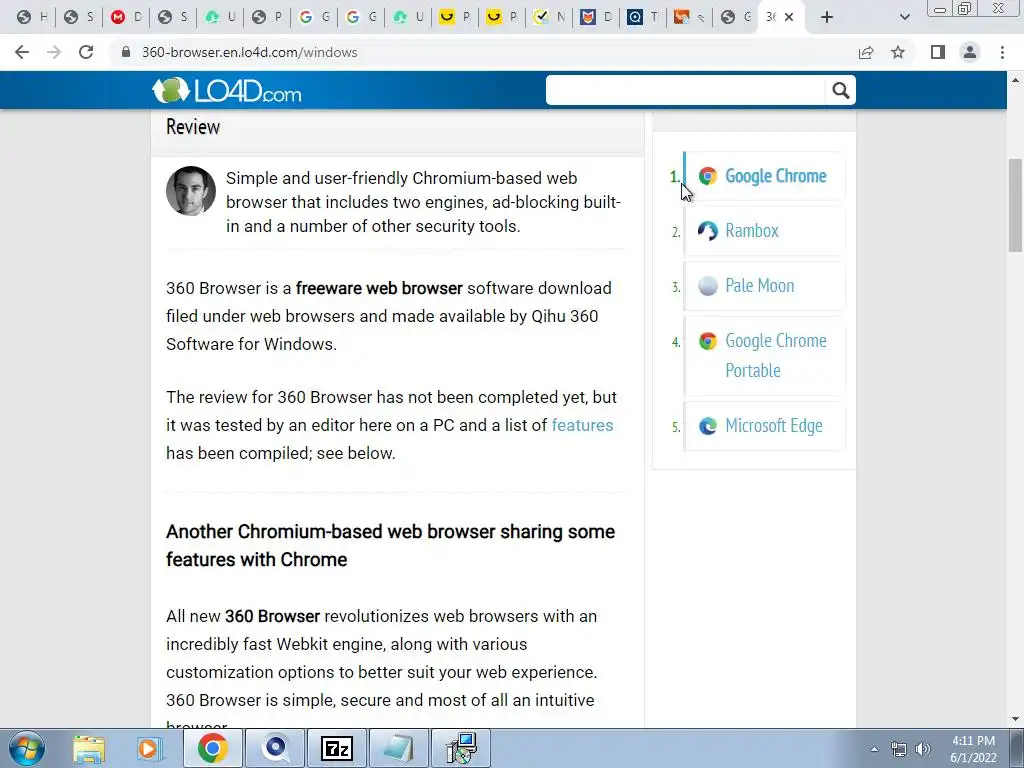Show hidden system tray icons
The image size is (1024, 768).
click(x=874, y=749)
